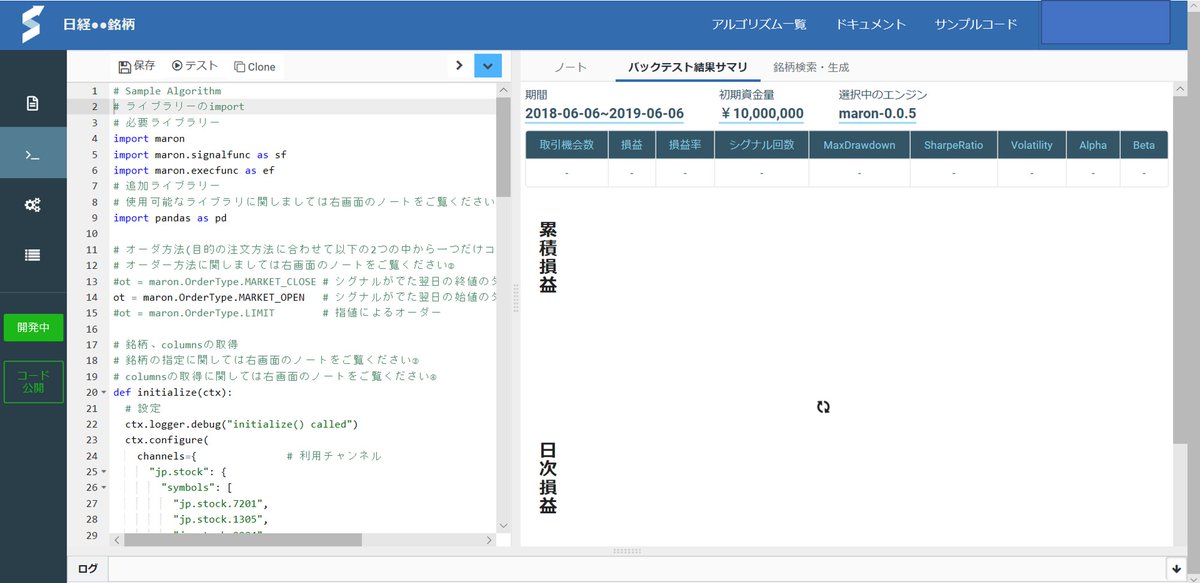Click the right chevron arrow in the editor toolbar
1200x583 pixels.
tap(459, 66)
